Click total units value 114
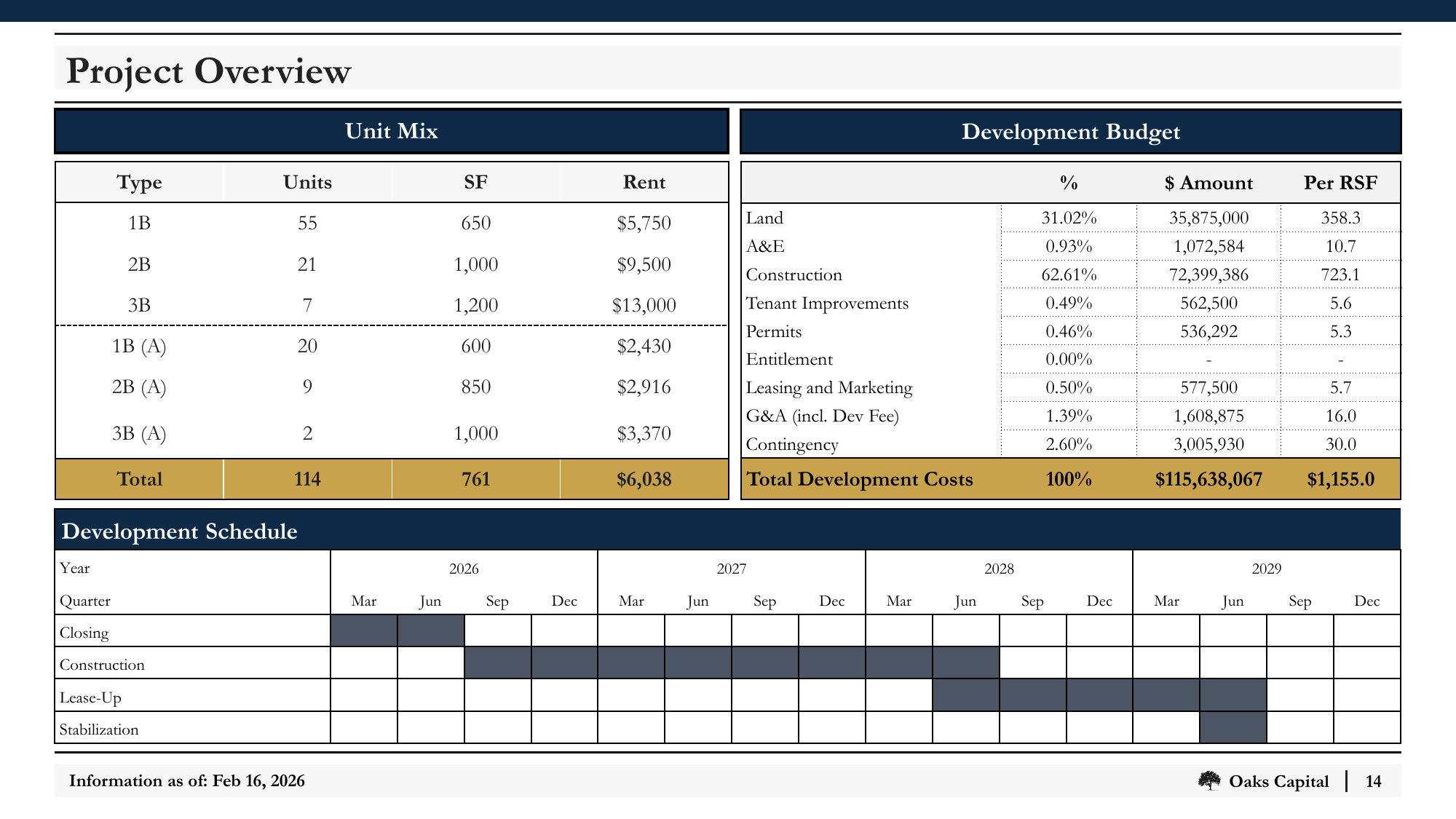Screen dimensions: 1456x819 tap(307, 479)
